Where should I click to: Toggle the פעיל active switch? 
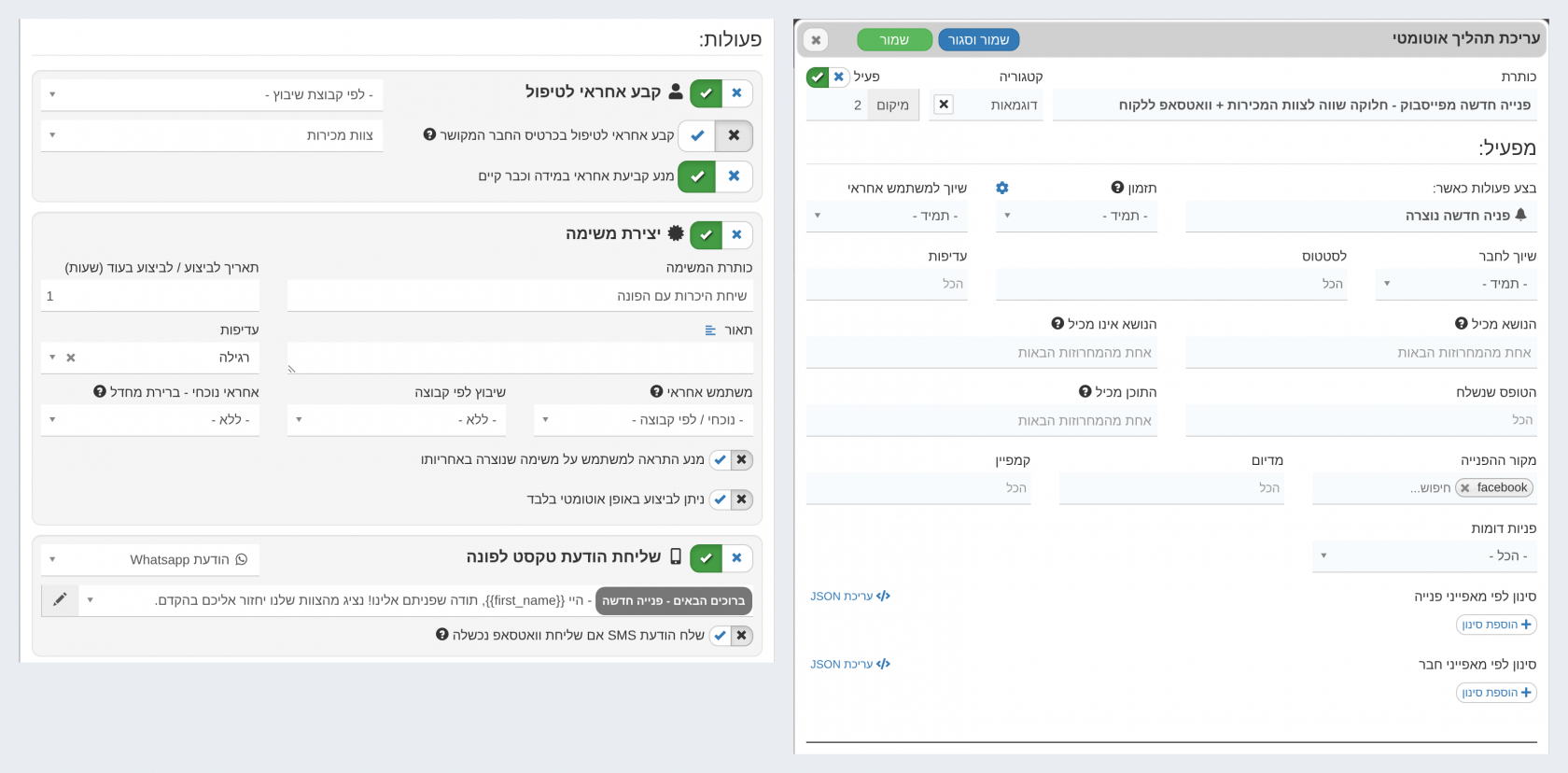(x=828, y=77)
